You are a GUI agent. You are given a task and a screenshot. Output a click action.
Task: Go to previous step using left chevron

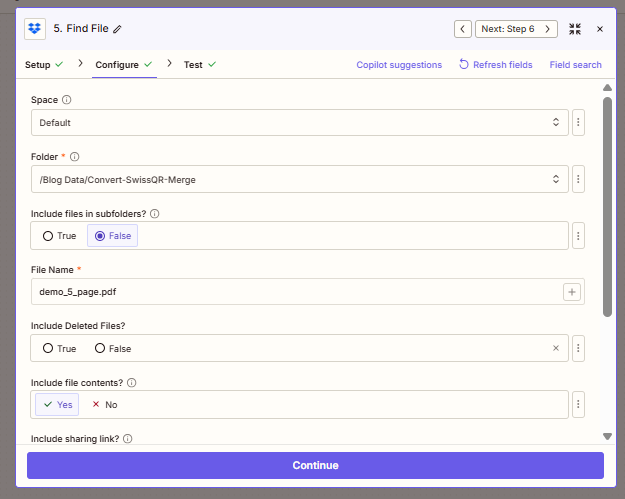coord(463,29)
